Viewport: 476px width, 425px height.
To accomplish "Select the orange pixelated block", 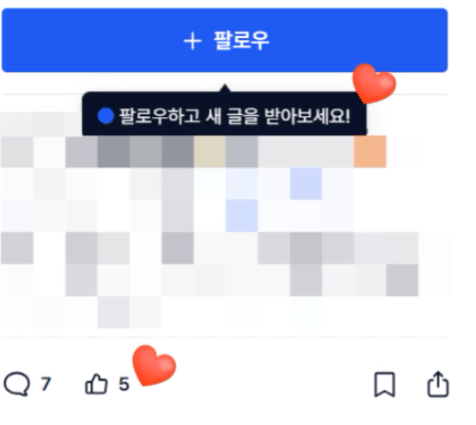I will pos(370,151).
